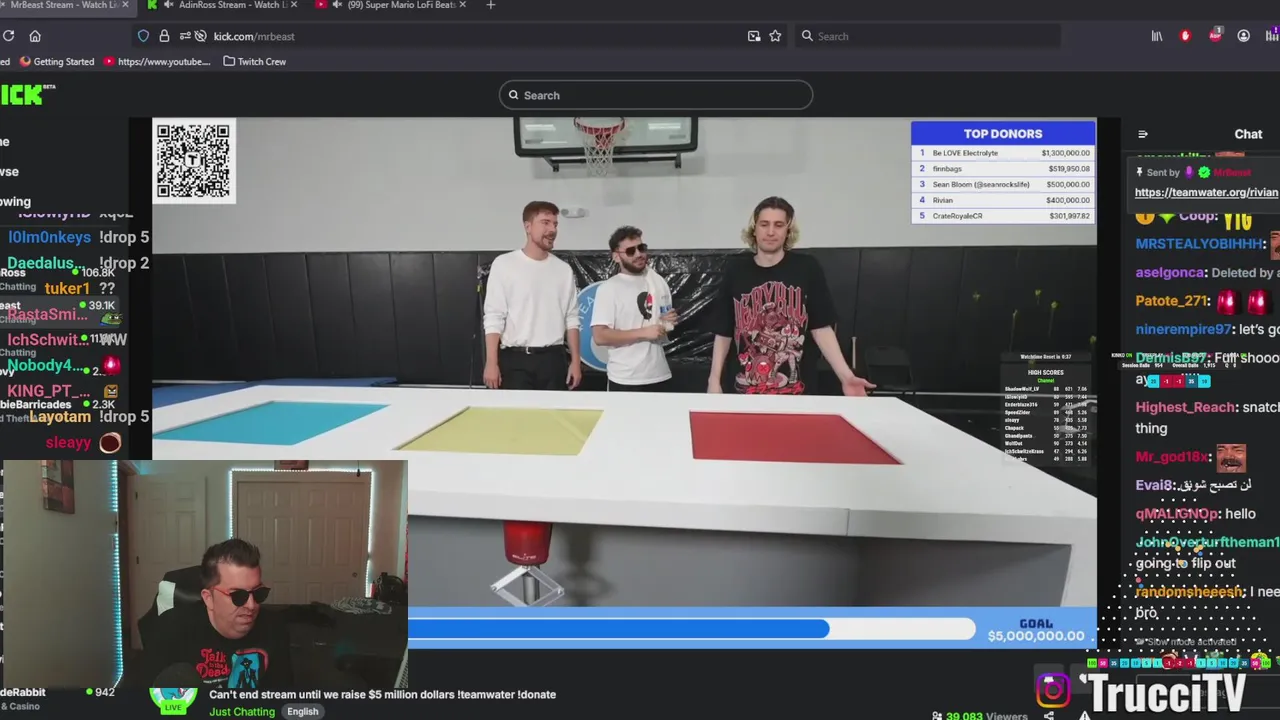Unmute the AdinRoss Stream tab audio icon
1280x720 pixels.
168,5
